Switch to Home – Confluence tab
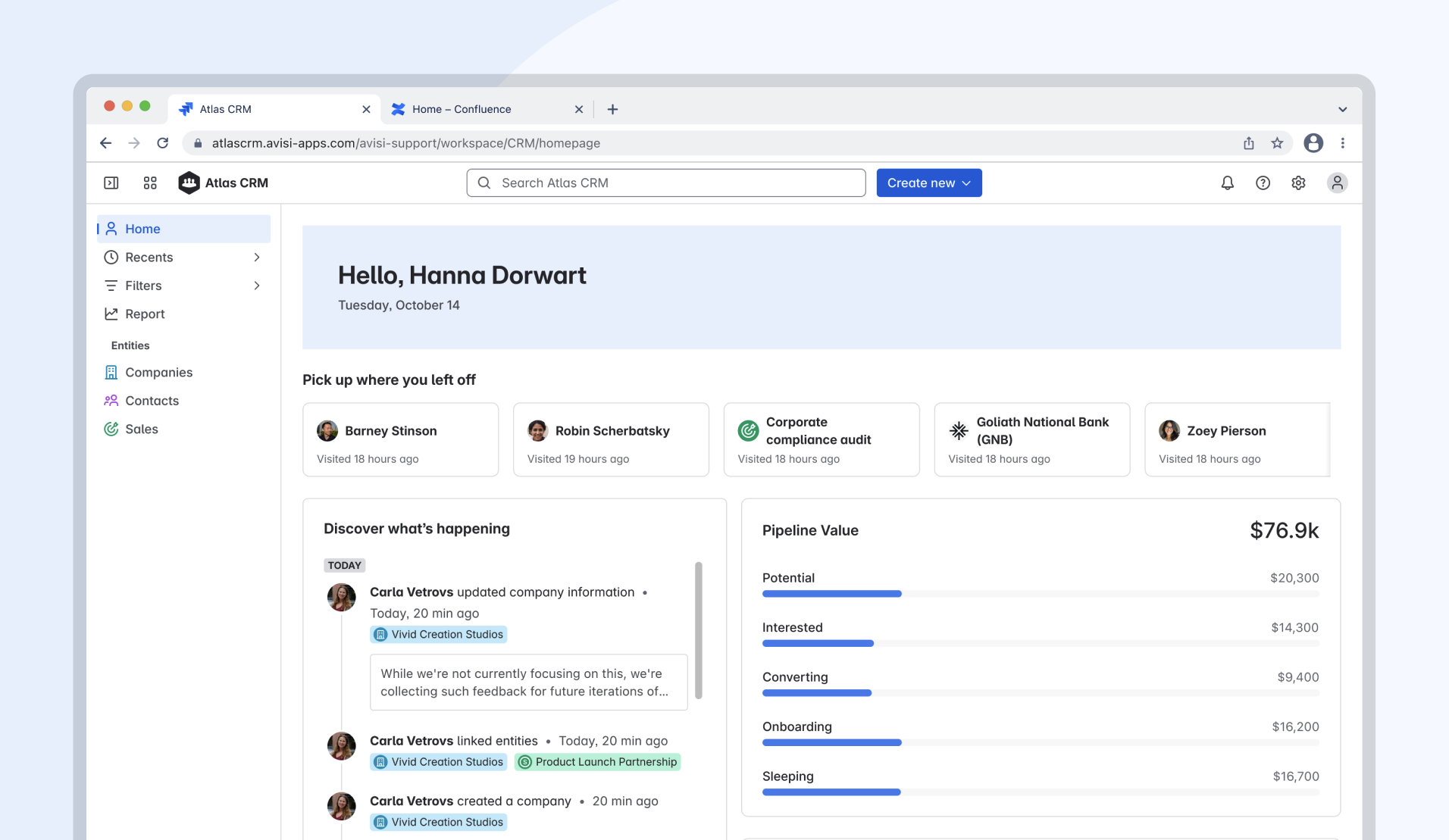Screen dimensions: 1449x840 486,109
